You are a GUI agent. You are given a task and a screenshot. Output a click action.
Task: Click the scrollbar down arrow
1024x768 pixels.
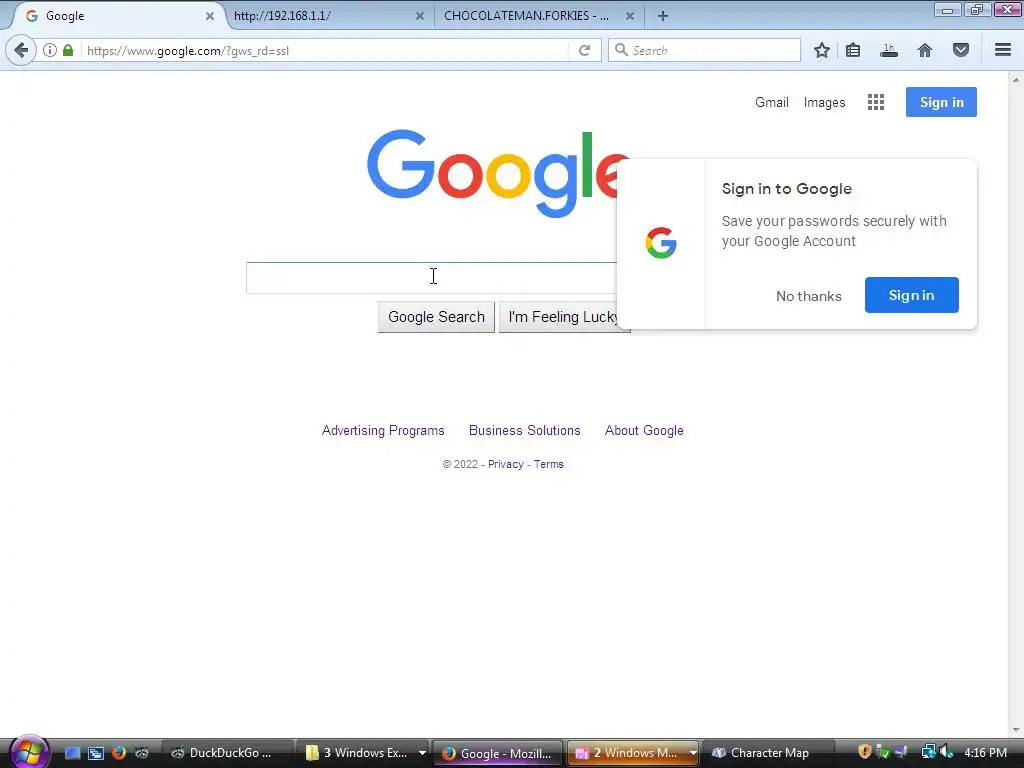pyautogui.click(x=1016, y=729)
